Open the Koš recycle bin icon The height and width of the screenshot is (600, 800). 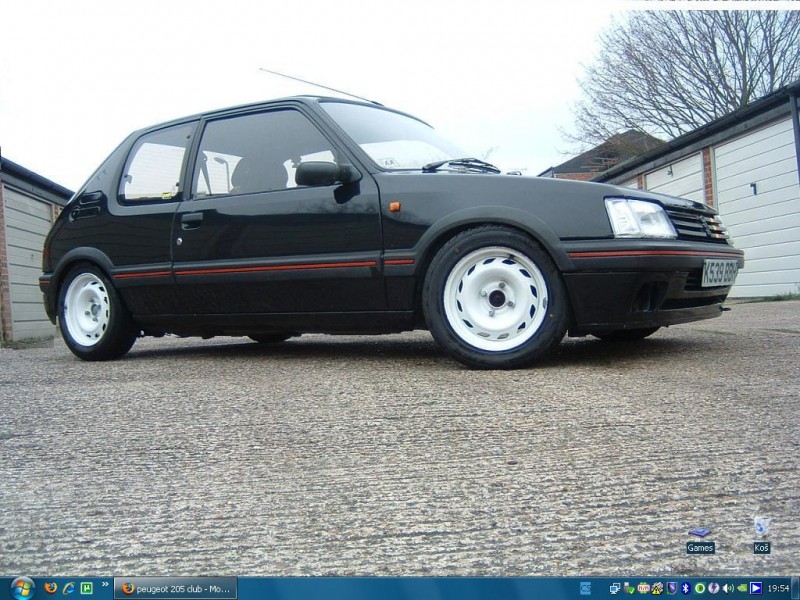[x=761, y=535]
